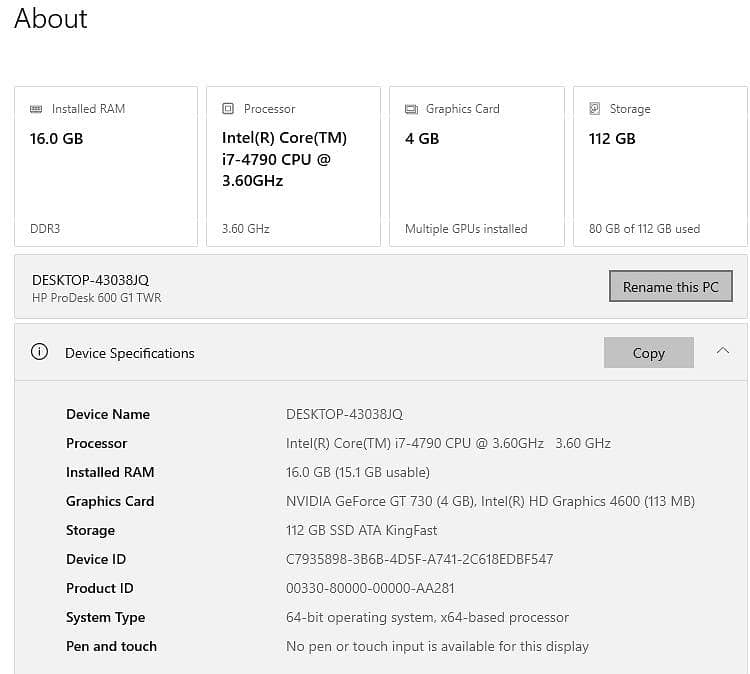Select the DESKTOP-43038JQ PC name header
Viewport: 750px width, 674px height.
(x=90, y=280)
